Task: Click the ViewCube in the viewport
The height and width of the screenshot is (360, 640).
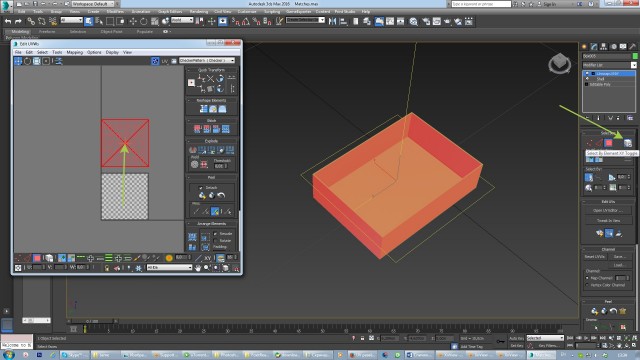Action: point(560,63)
